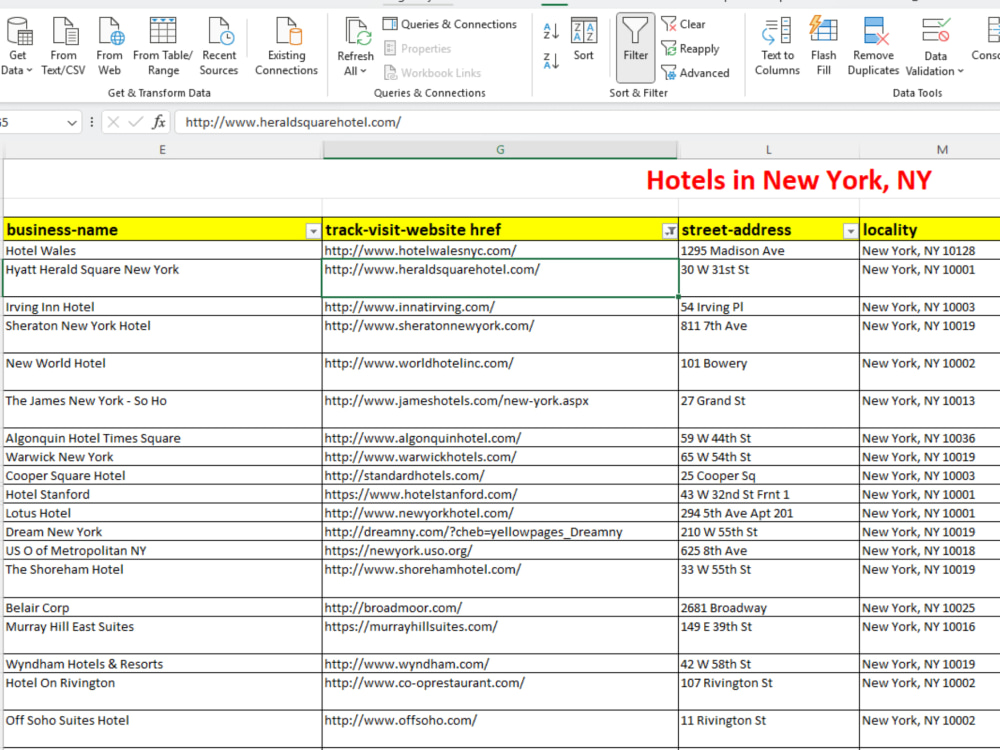The image size is (1000, 750).
Task: Confirm entry with checkmark icon
Action: click(x=135, y=122)
